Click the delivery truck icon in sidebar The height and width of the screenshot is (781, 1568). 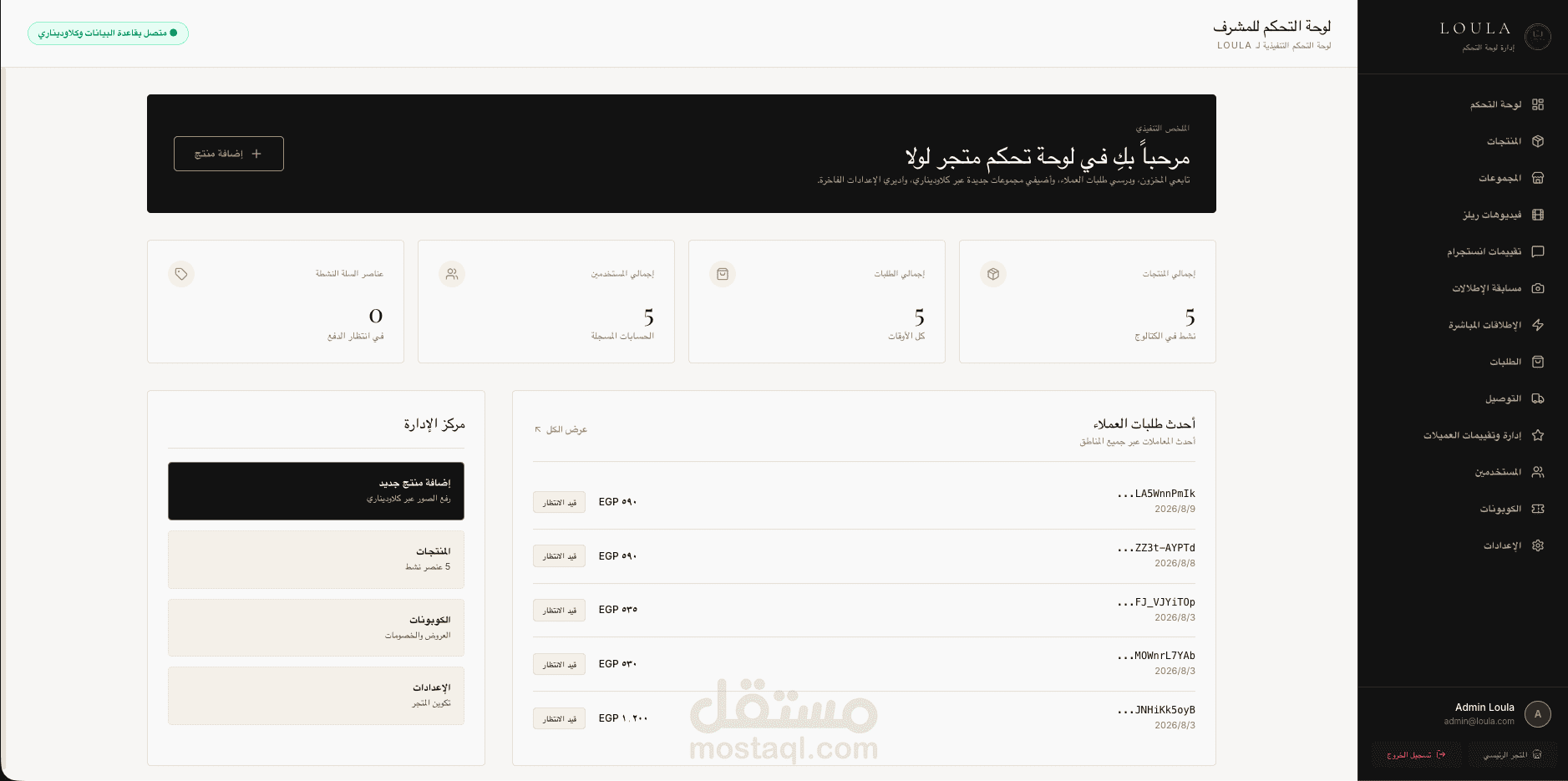1538,398
